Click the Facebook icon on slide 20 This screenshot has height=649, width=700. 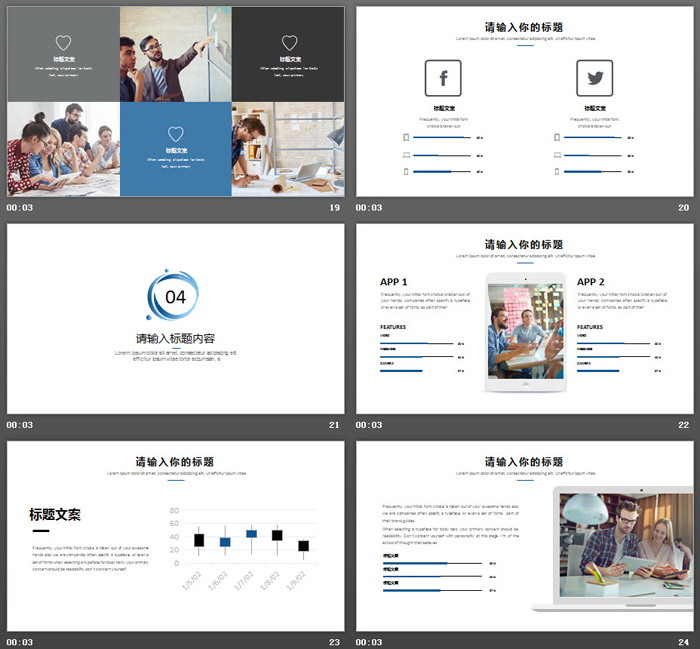pyautogui.click(x=443, y=78)
